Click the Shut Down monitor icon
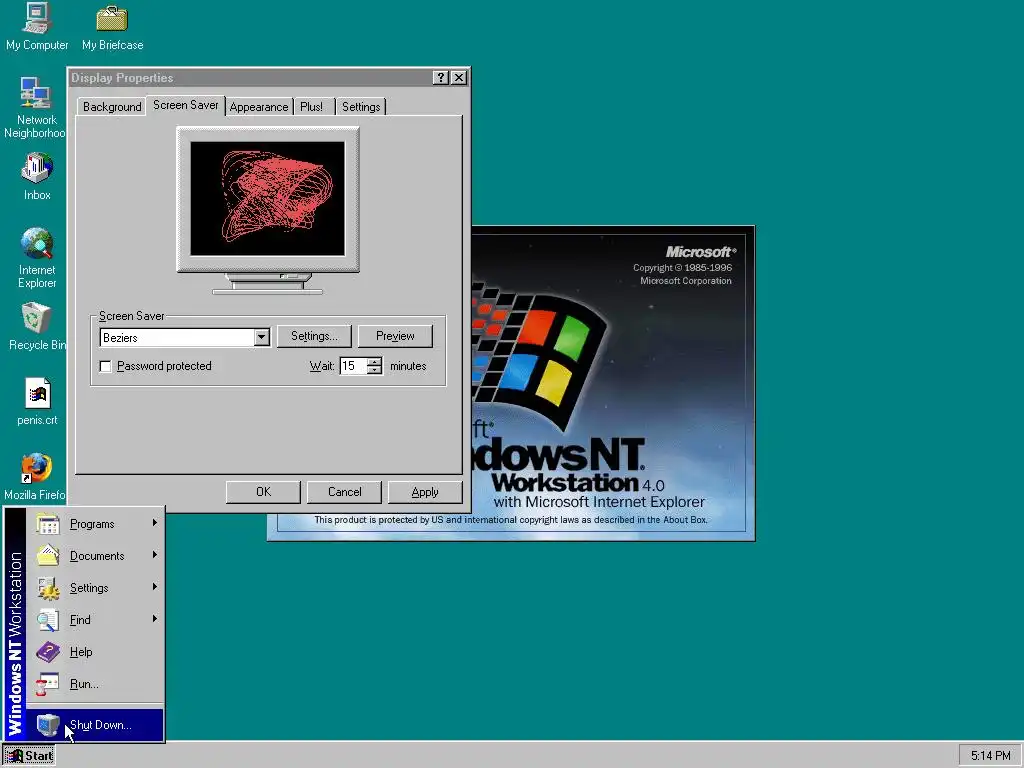Image resolution: width=1024 pixels, height=768 pixels. (x=48, y=725)
